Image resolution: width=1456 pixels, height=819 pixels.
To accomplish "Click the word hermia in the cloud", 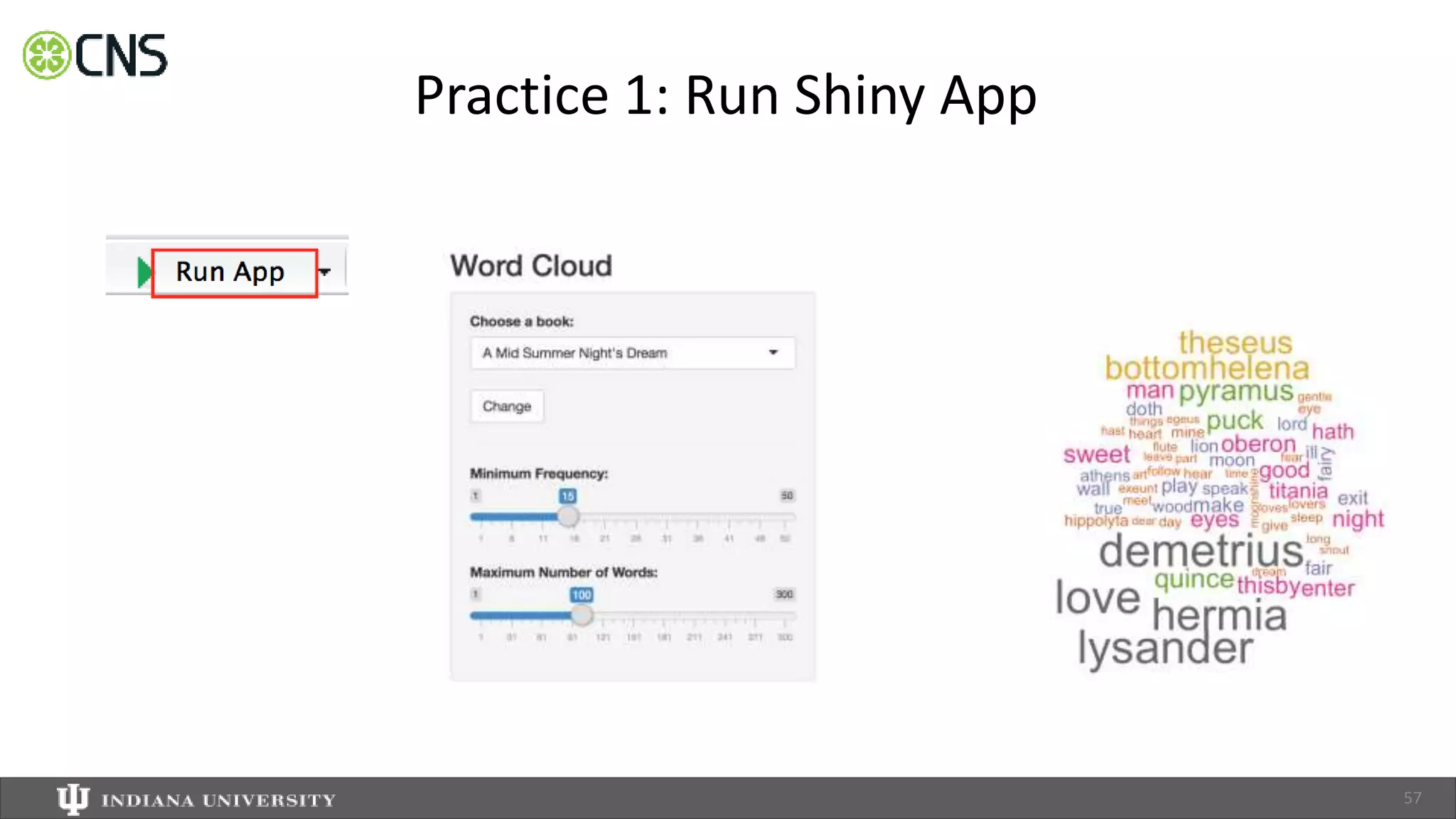I will coord(1219,616).
